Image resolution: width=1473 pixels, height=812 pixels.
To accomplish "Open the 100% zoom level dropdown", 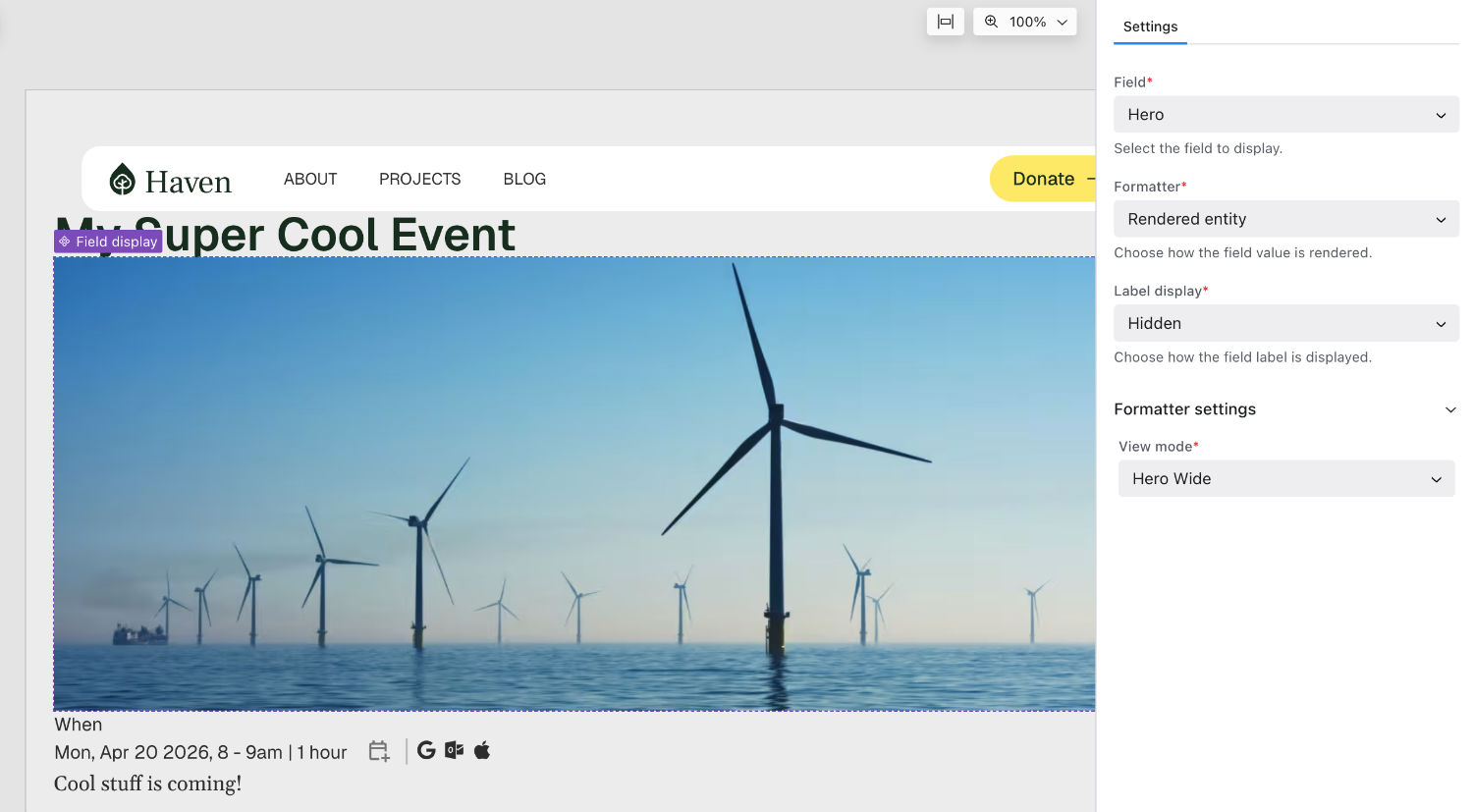I will (1025, 22).
